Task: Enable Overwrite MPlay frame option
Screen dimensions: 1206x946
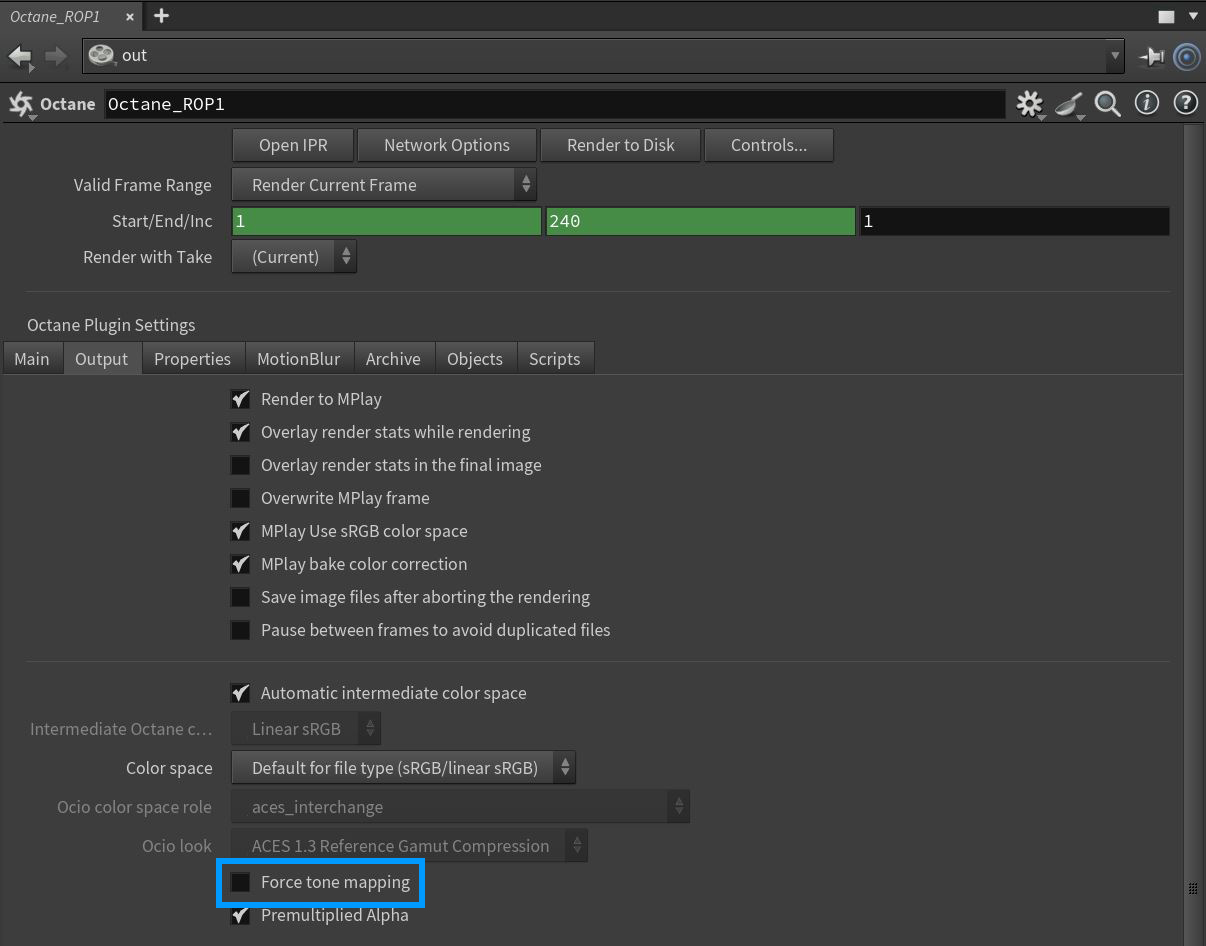Action: tap(241, 498)
